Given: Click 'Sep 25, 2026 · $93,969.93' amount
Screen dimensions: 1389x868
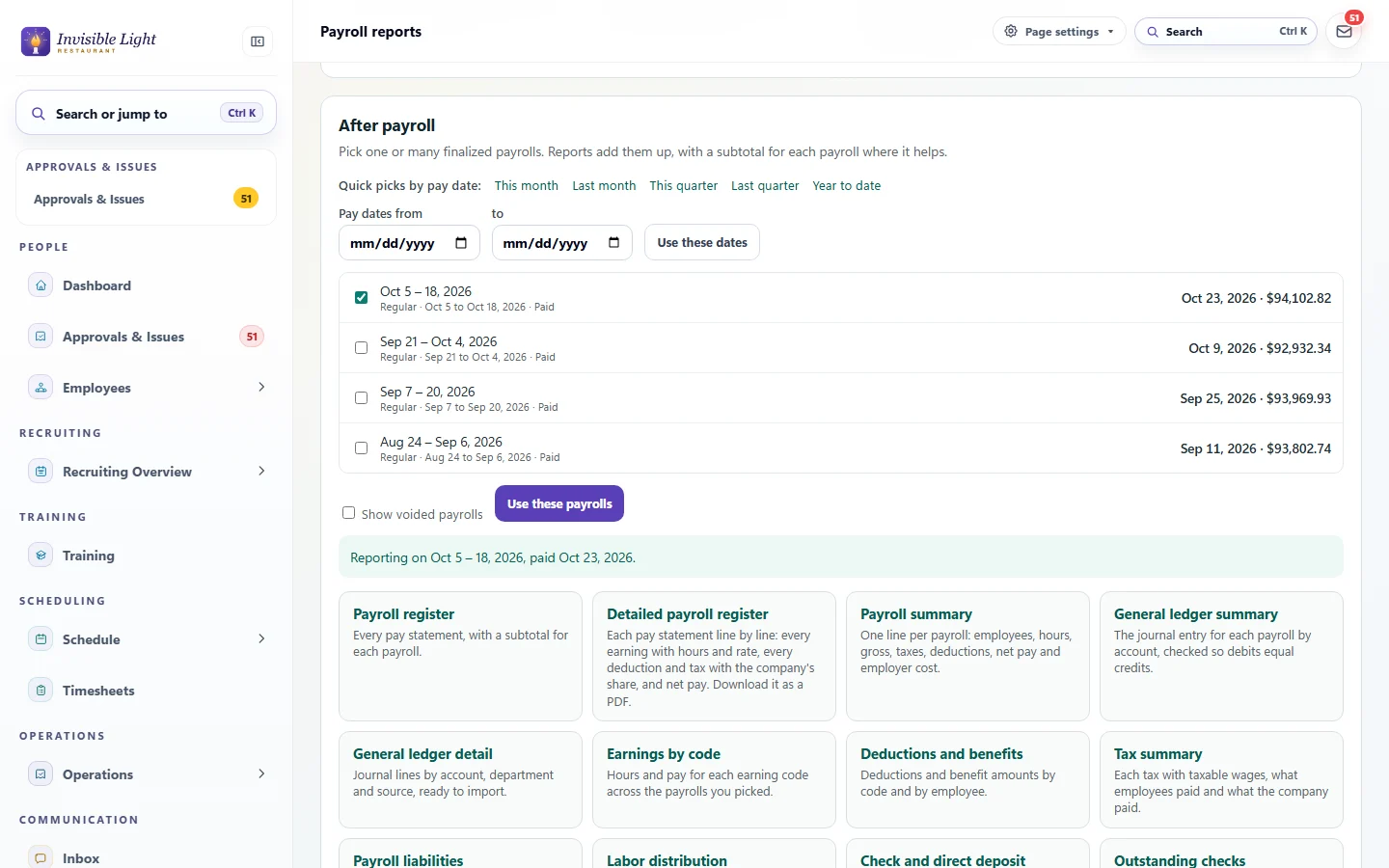Looking at the screenshot, I should point(1256,398).
